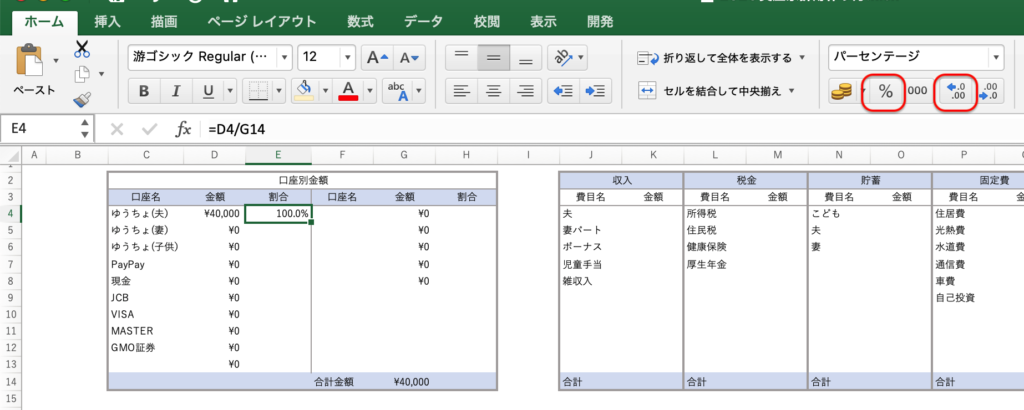1024x410 pixels.
Task: Apply the red font color swatch
Action: (349, 91)
